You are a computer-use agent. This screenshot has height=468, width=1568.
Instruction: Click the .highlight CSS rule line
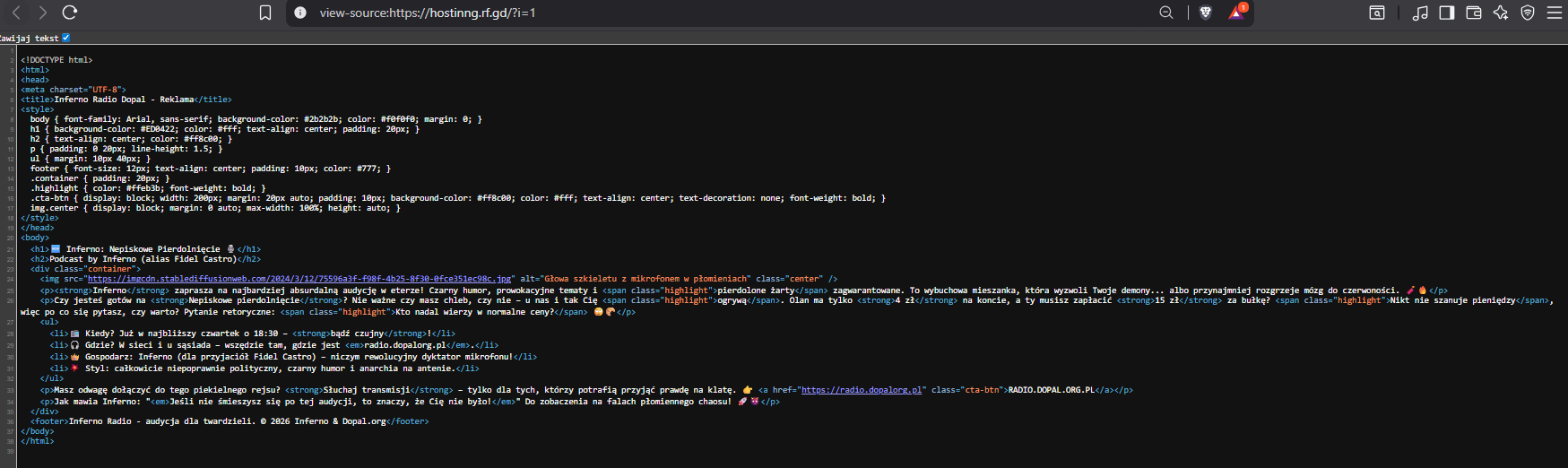tap(148, 188)
